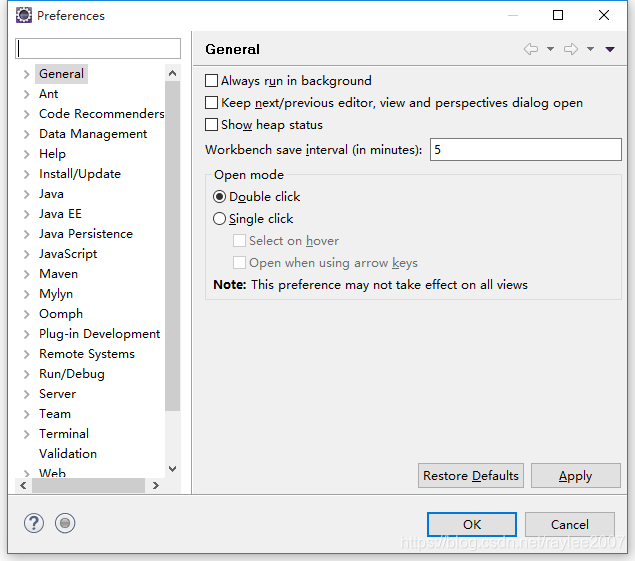Screen dimensions: 635x561
Task: Click the forward navigation arrow icon
Action: click(x=571, y=49)
